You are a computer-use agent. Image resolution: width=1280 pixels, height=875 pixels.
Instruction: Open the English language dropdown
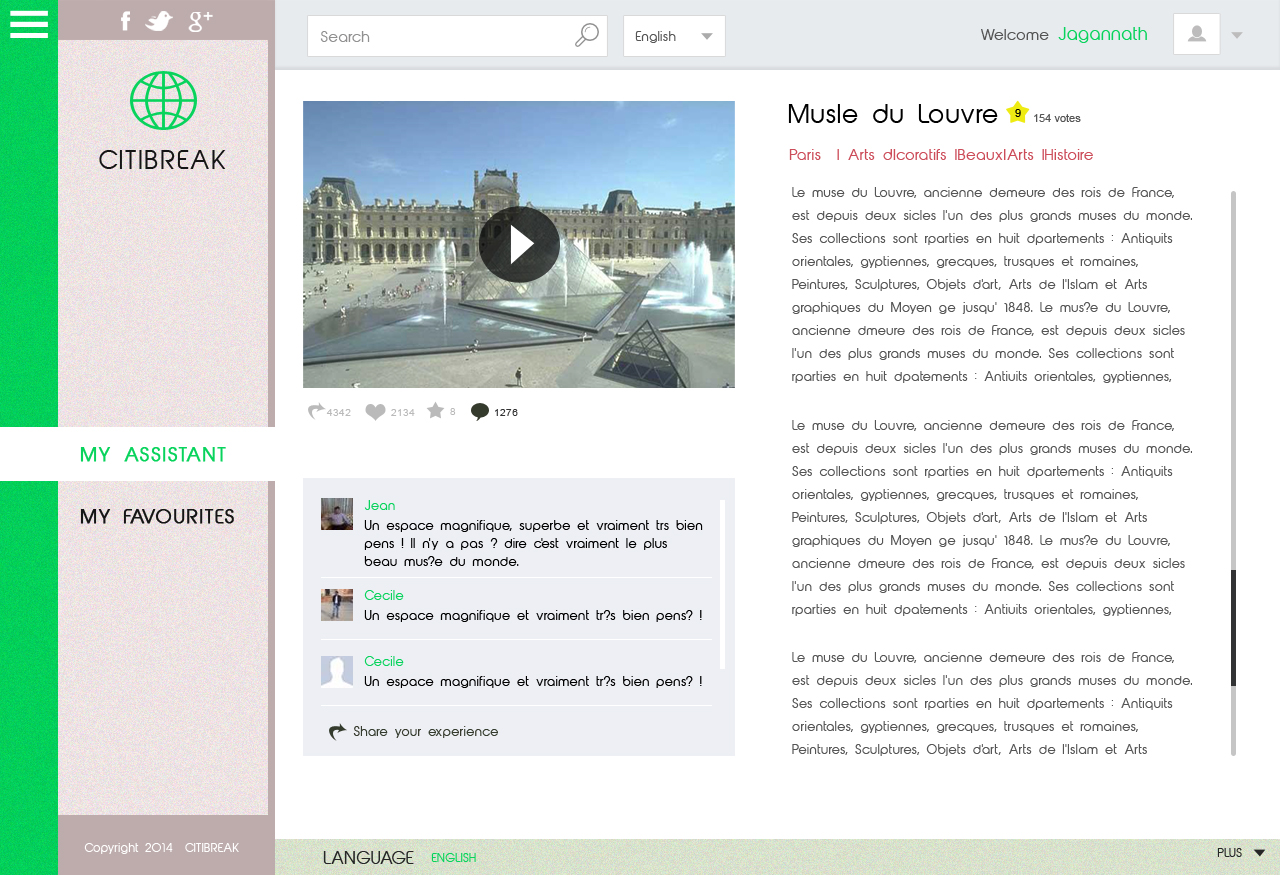tap(674, 36)
